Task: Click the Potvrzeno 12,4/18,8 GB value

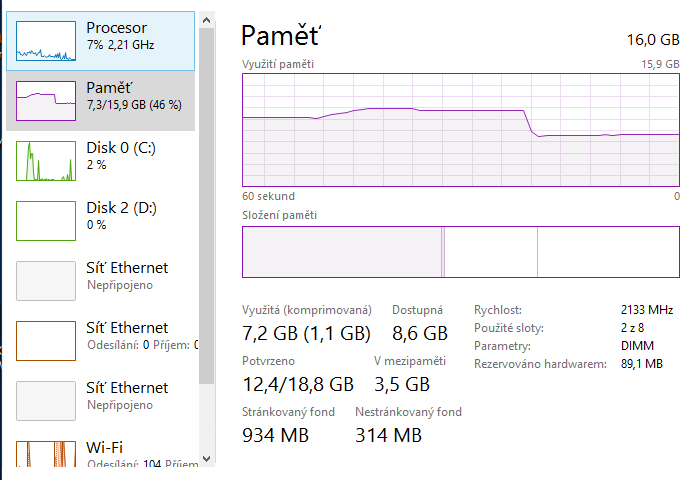Action: (298, 384)
